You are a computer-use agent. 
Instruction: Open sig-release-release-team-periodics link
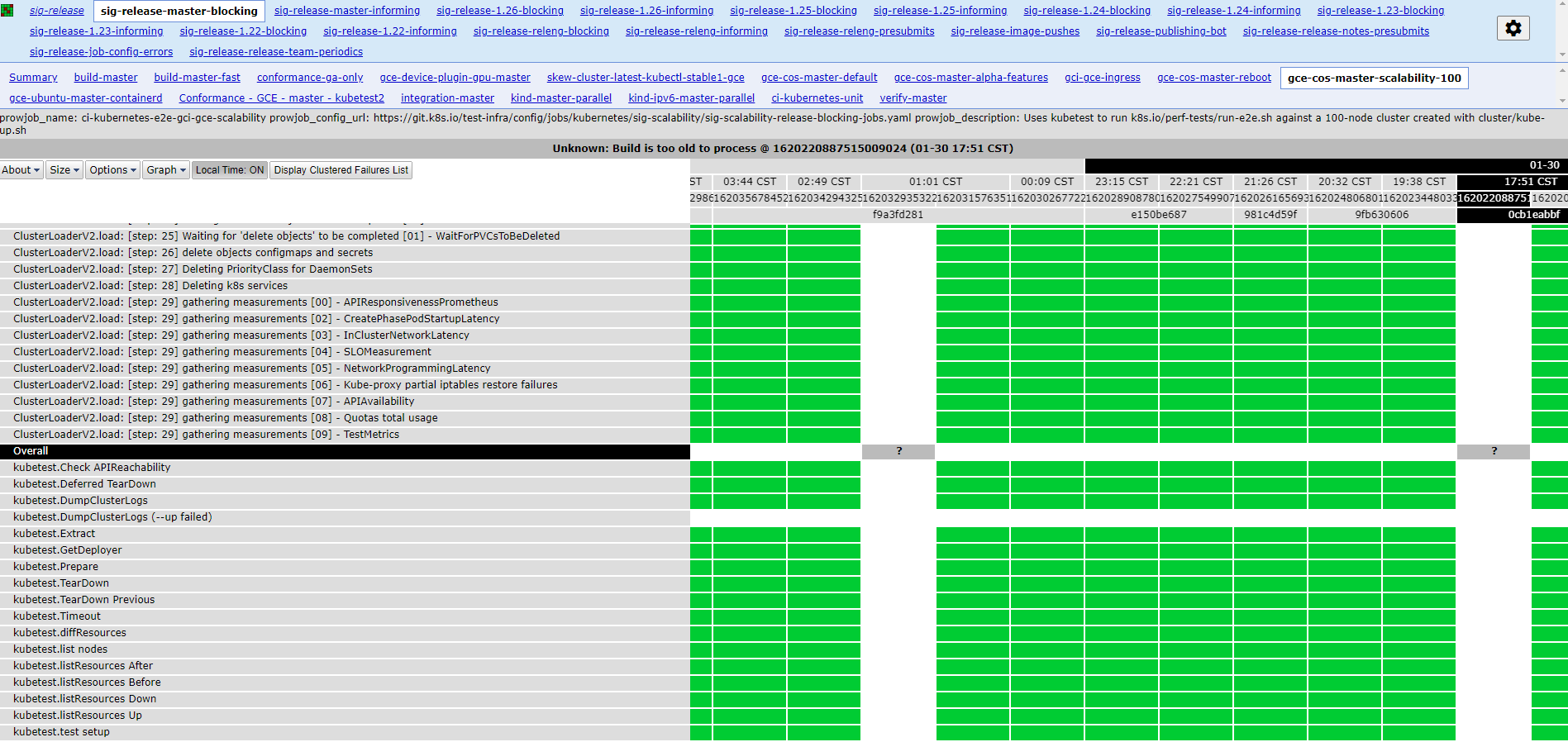pos(276,52)
